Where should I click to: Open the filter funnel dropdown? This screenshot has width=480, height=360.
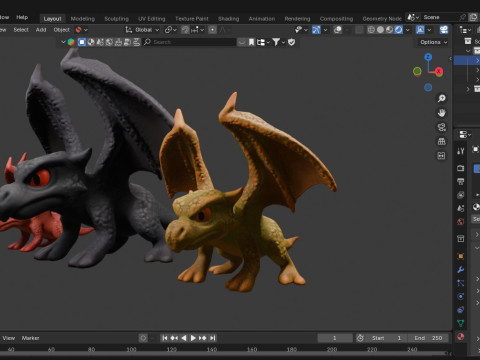279,42
